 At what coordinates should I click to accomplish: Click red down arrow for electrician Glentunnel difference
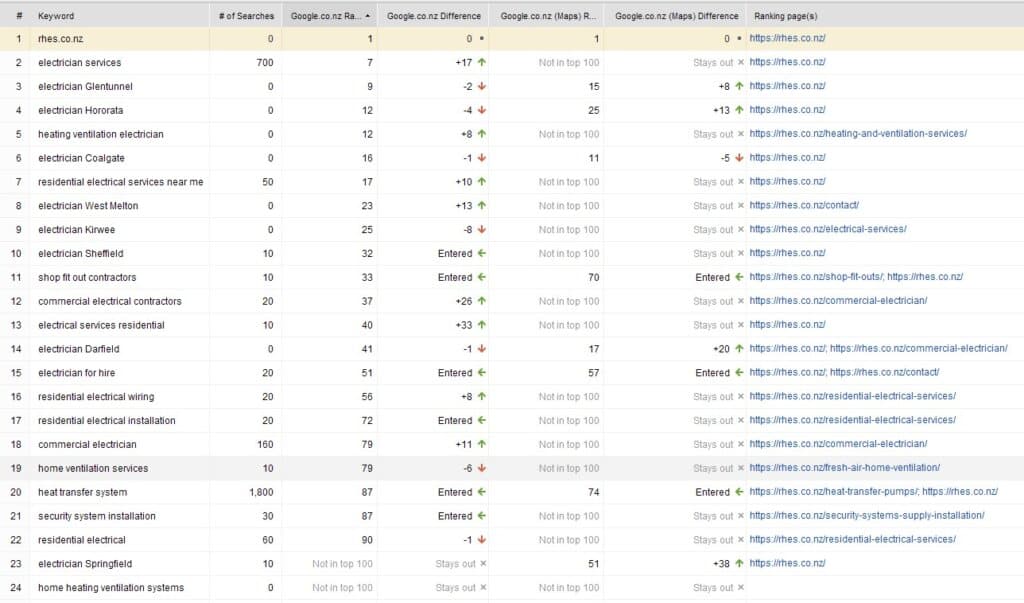[x=482, y=86]
